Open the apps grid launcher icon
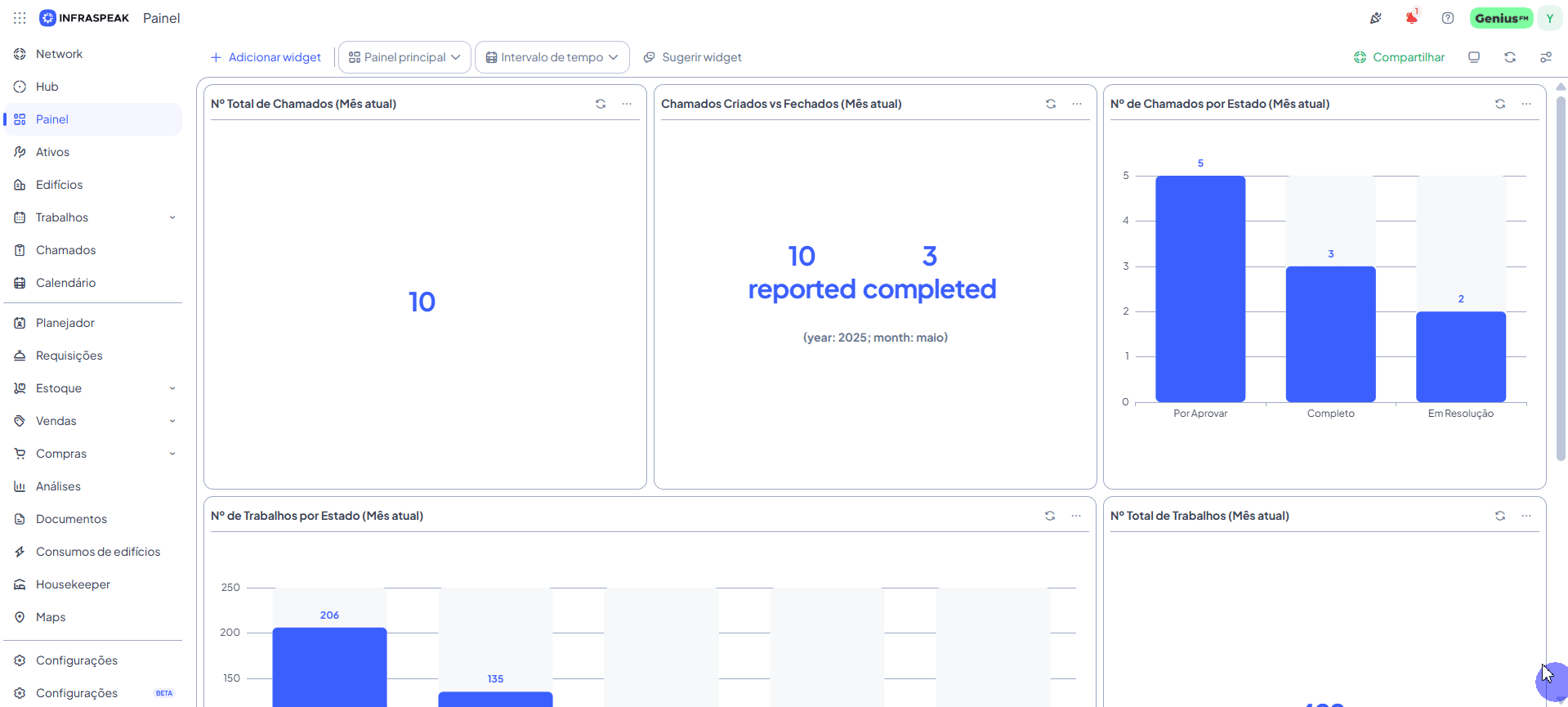 pos(20,18)
